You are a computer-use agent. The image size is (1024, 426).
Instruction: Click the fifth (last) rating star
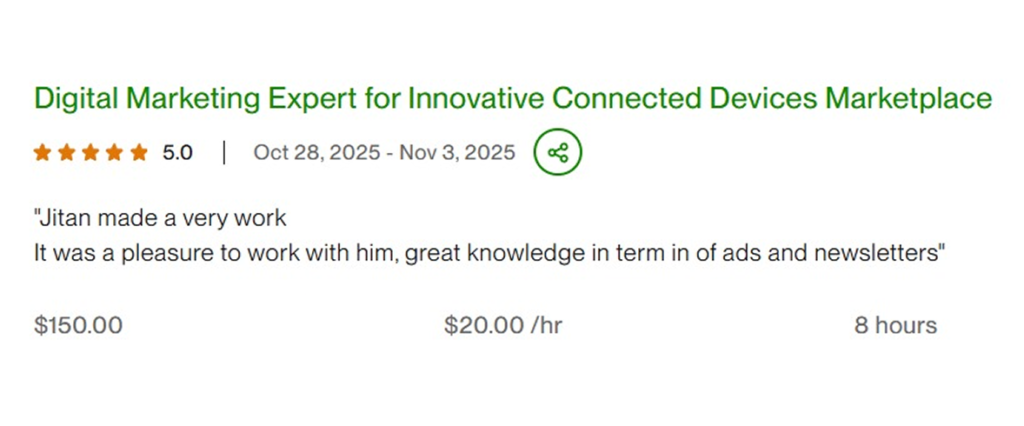click(138, 153)
